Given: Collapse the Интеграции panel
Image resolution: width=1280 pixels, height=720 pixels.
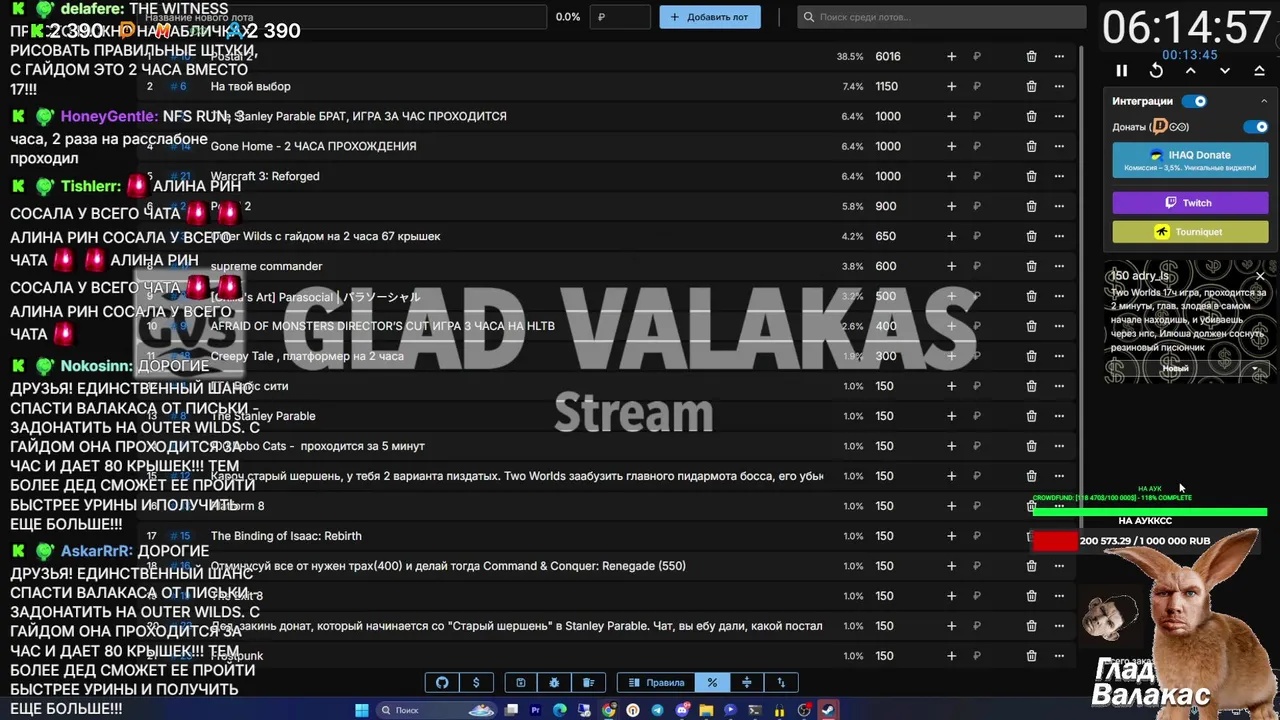Looking at the screenshot, I should pyautogui.click(x=1264, y=101).
